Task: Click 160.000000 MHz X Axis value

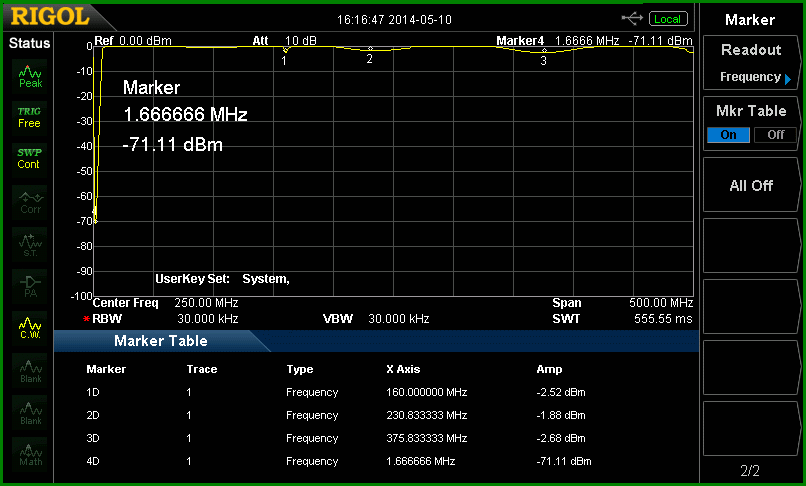Action: pos(427,392)
